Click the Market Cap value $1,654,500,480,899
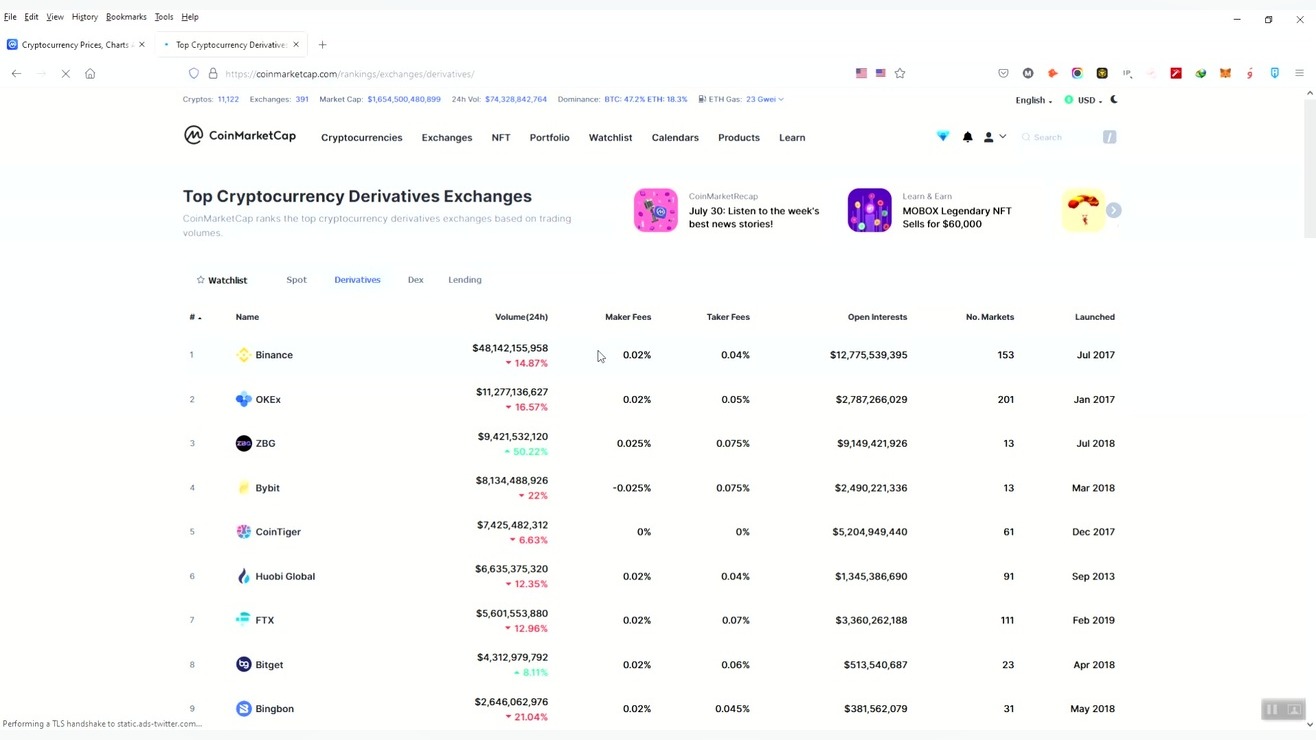 point(404,100)
